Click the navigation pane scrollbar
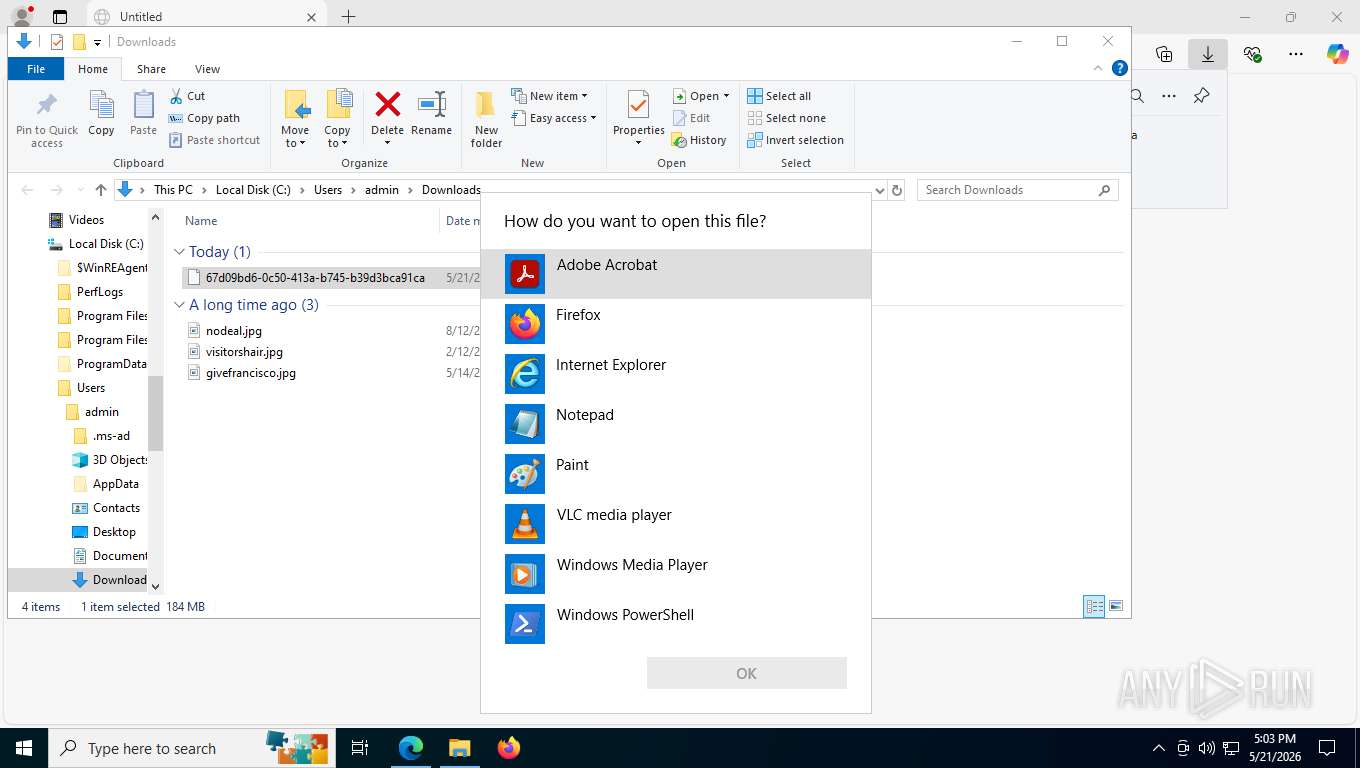The image size is (1360, 768). coord(155,412)
